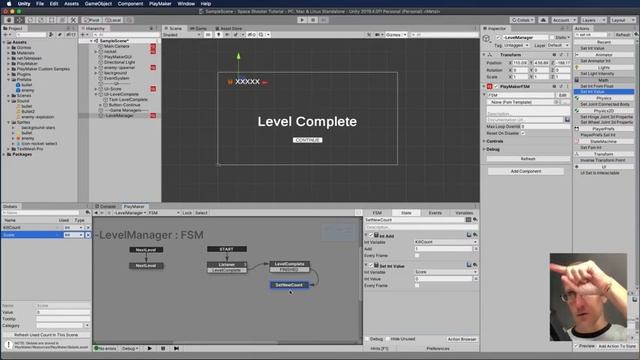This screenshot has width=640, height=360.
Task: Open the Events tab in PlayMaker
Action: (x=435, y=213)
